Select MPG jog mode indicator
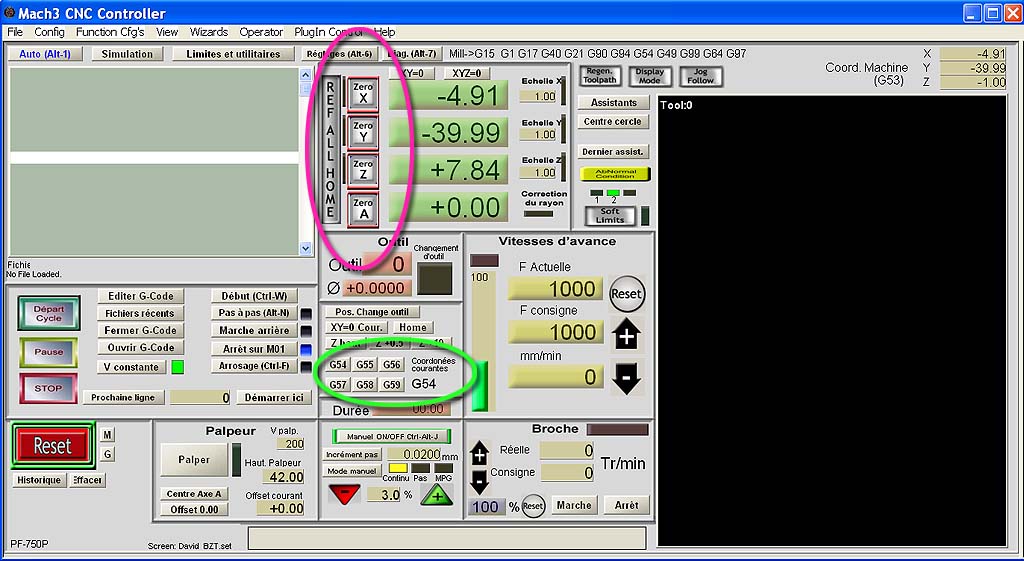1024x561 pixels. coord(443,468)
